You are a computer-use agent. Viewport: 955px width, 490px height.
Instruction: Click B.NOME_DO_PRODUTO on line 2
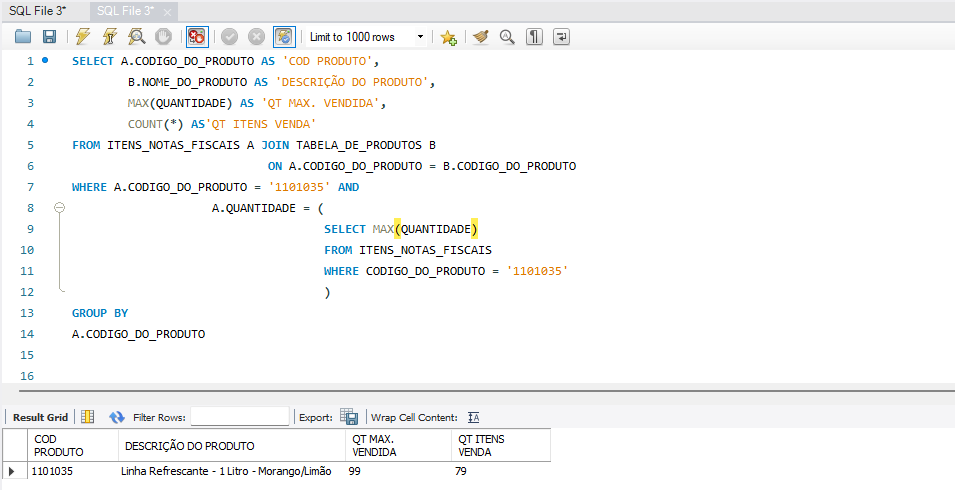click(187, 82)
